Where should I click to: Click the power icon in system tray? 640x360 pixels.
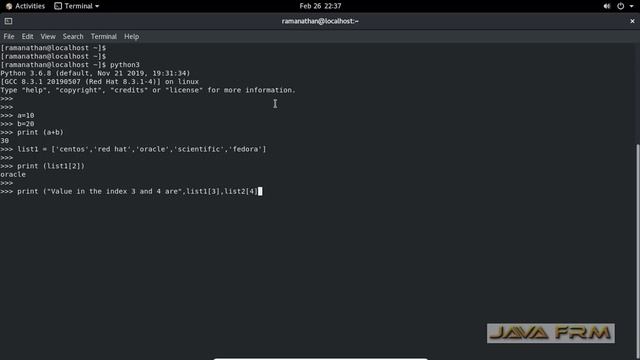(x=620, y=6)
